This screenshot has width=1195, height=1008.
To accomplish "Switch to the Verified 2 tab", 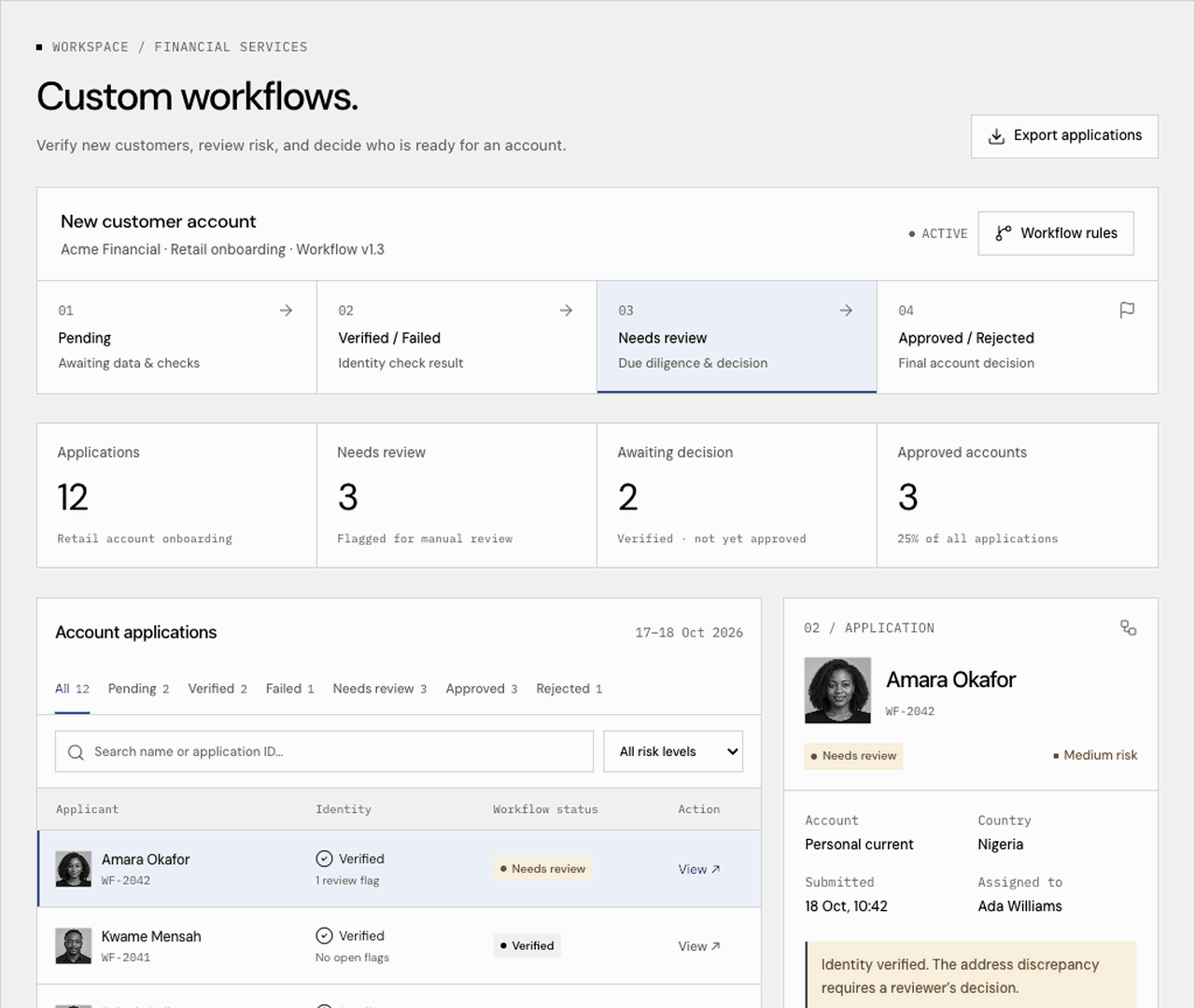I will 218,689.
